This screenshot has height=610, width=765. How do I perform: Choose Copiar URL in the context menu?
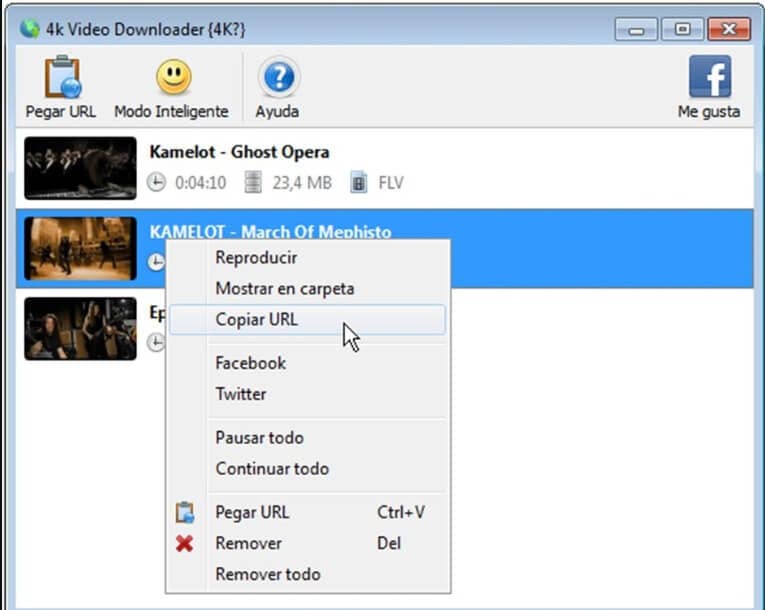click(308, 320)
